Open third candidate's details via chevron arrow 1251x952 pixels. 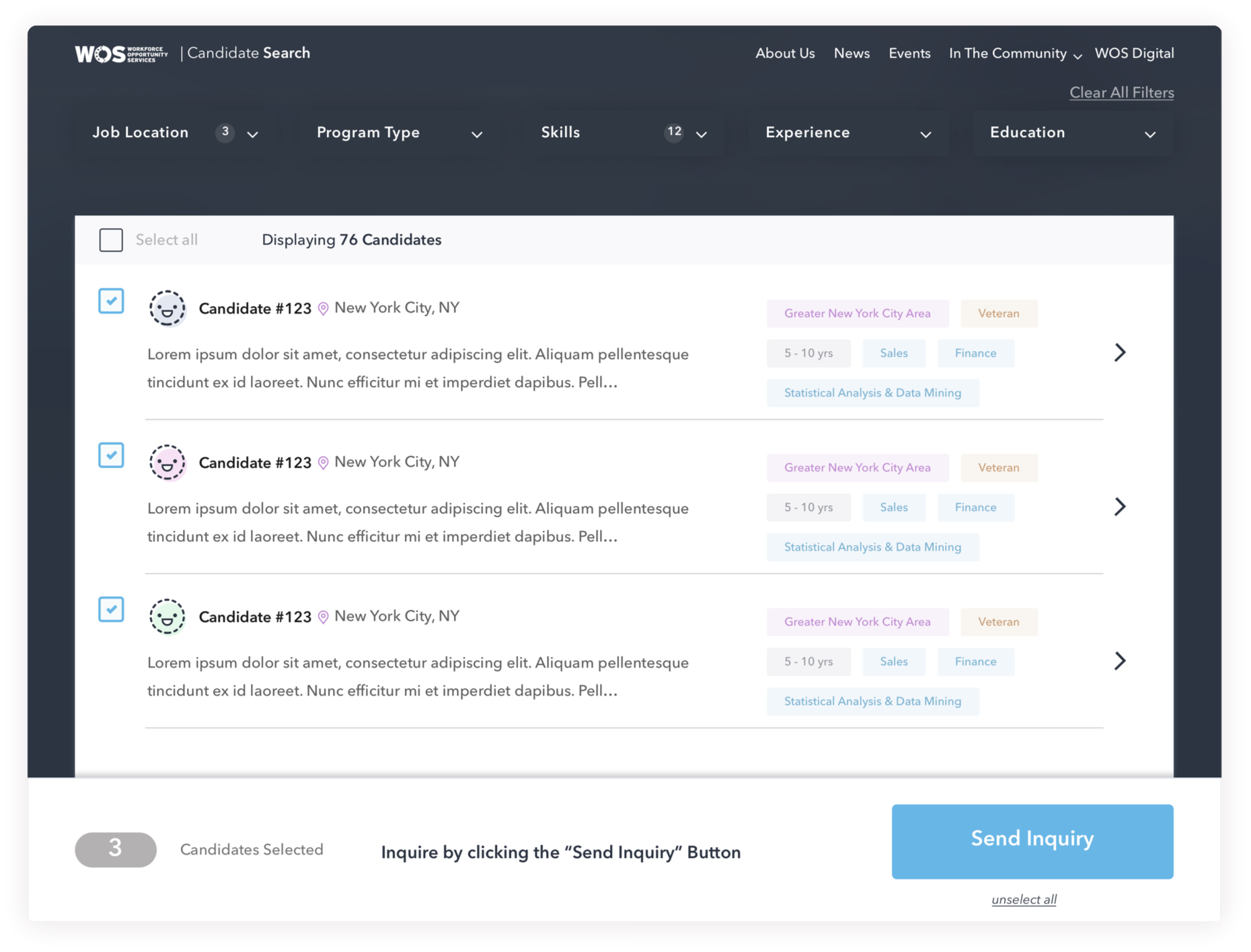[1120, 661]
